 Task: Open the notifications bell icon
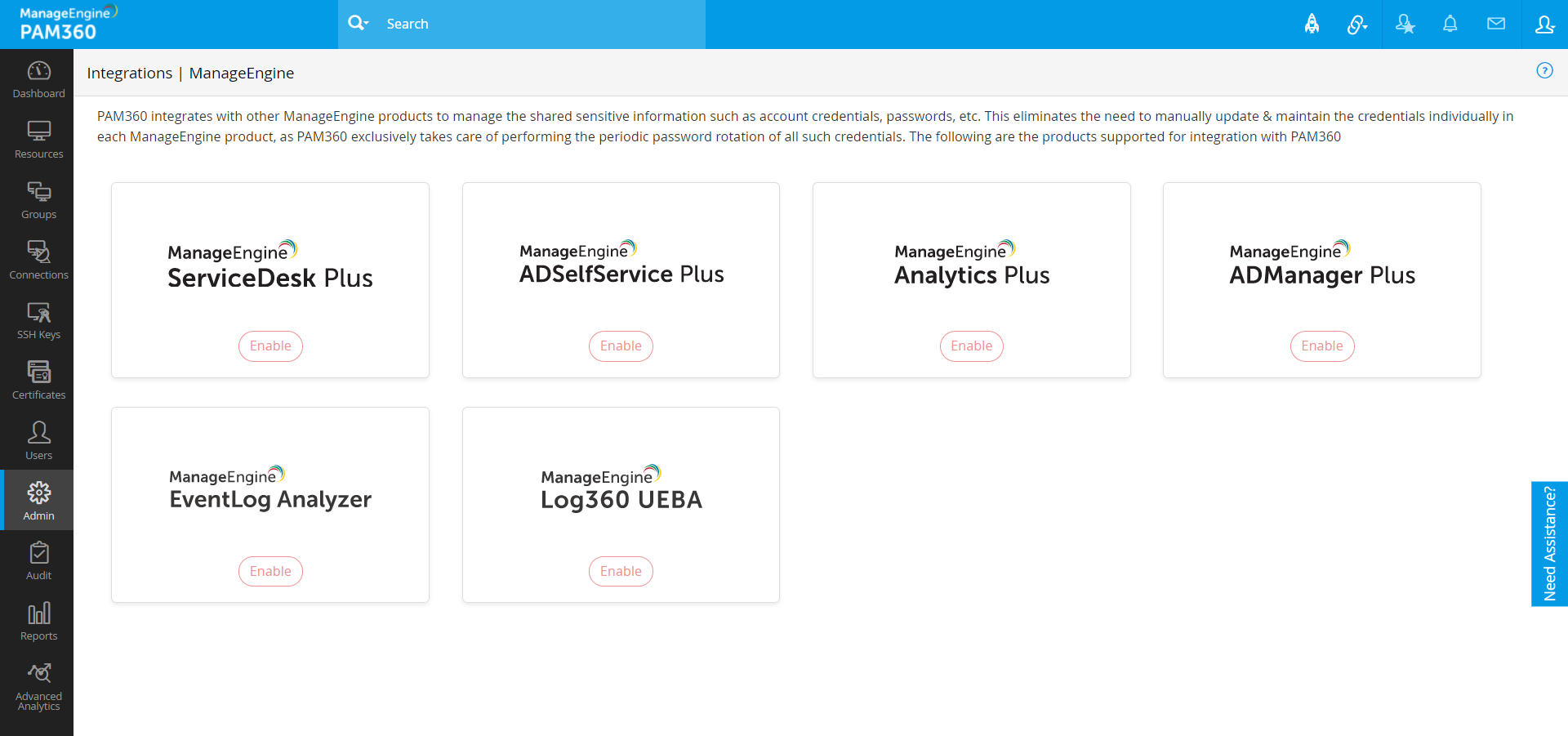1450,24
